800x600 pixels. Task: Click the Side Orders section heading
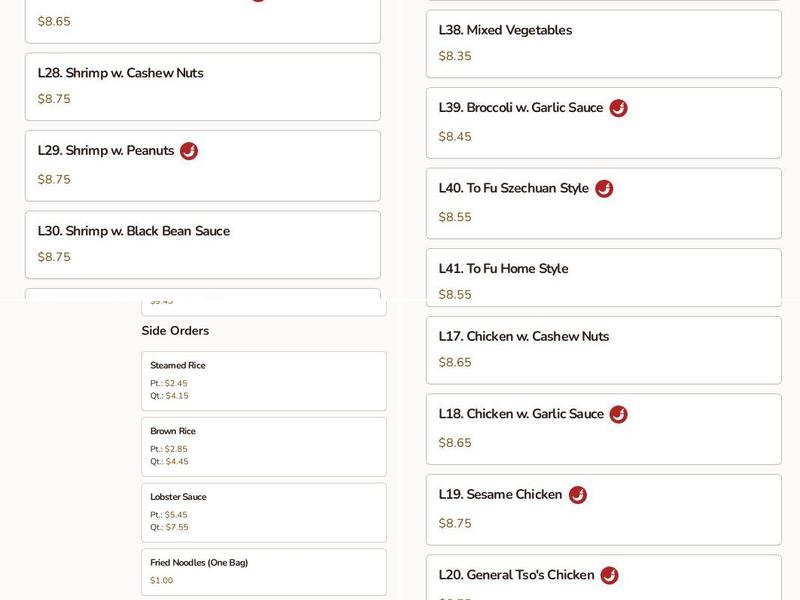click(175, 331)
